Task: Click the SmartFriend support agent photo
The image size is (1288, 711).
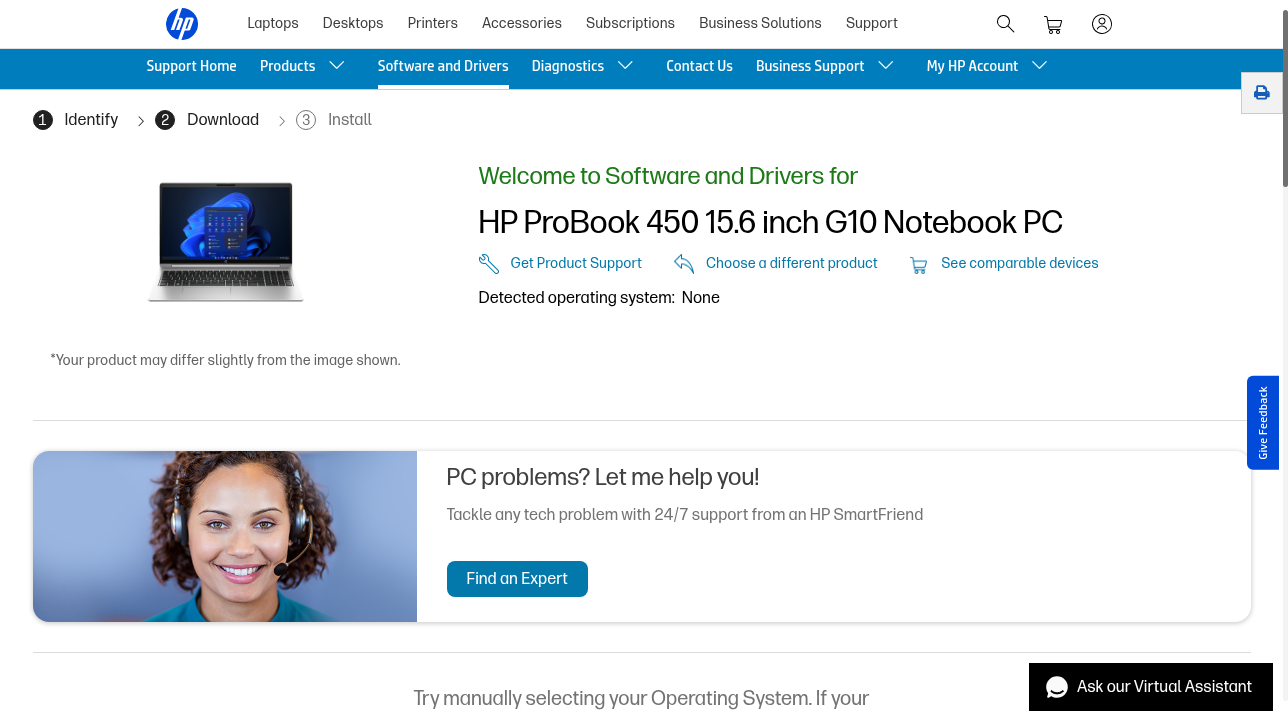Action: click(x=225, y=536)
